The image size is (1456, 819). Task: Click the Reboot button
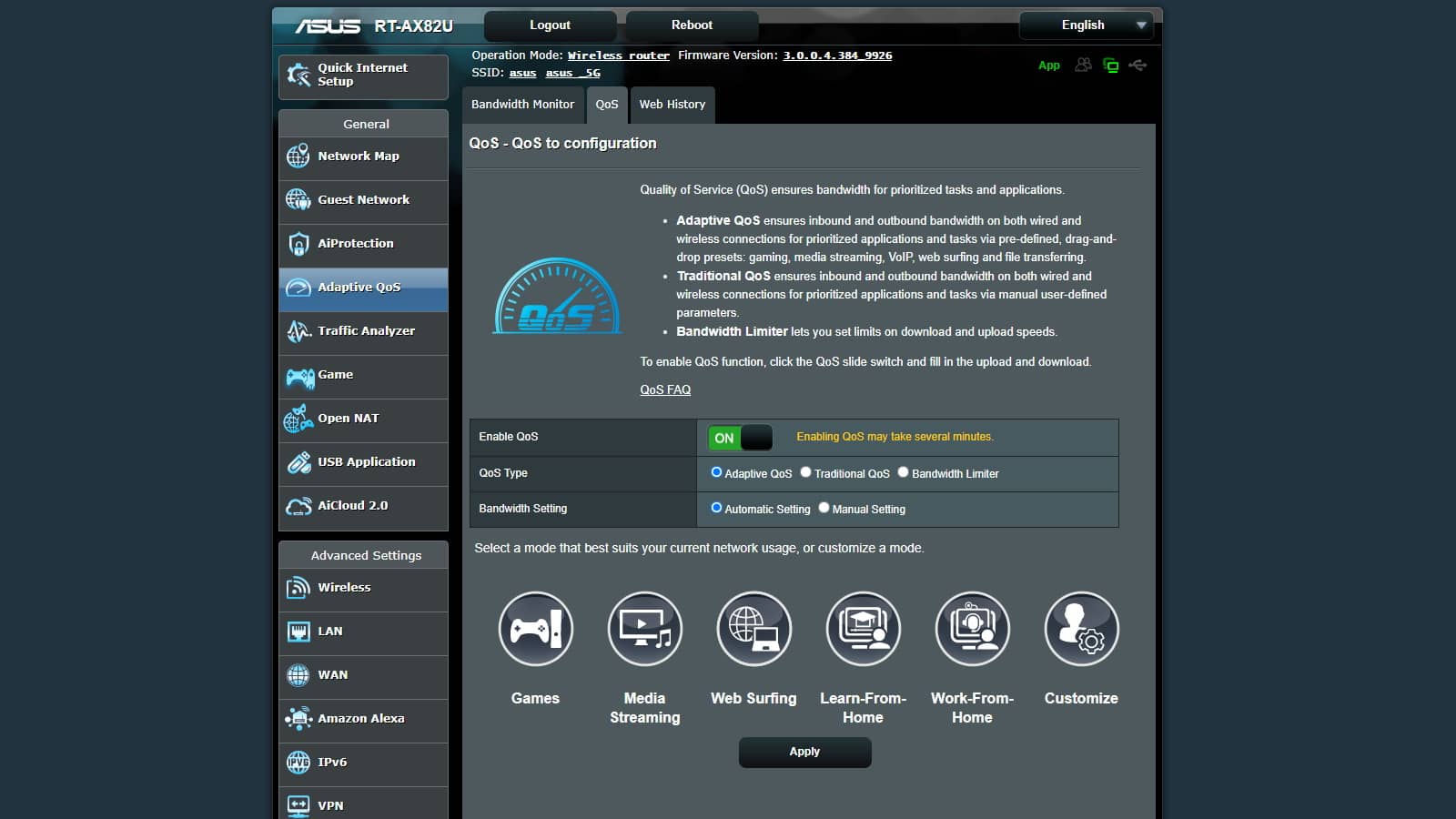tap(692, 25)
